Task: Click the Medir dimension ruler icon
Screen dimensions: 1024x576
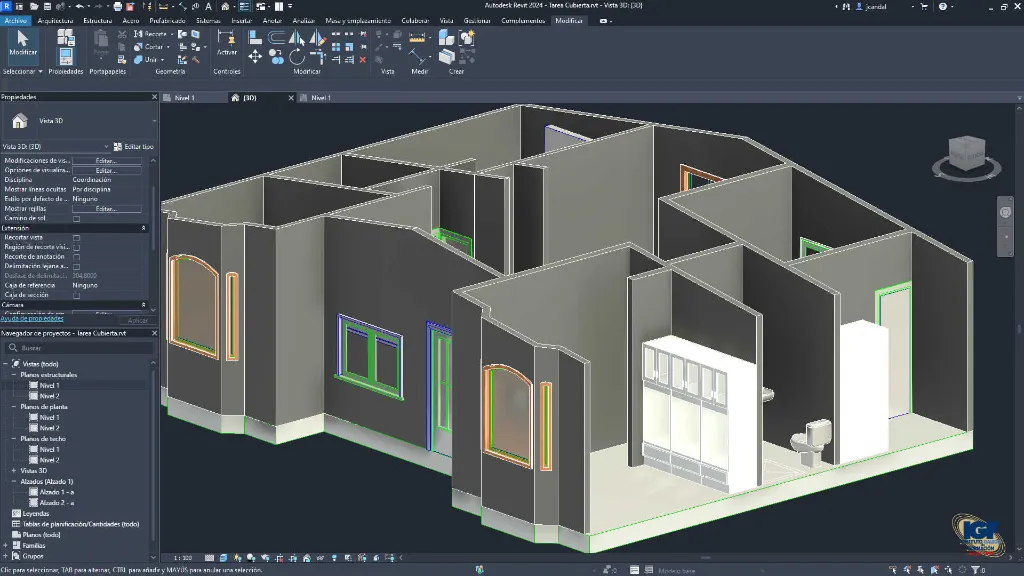Action: (417, 38)
